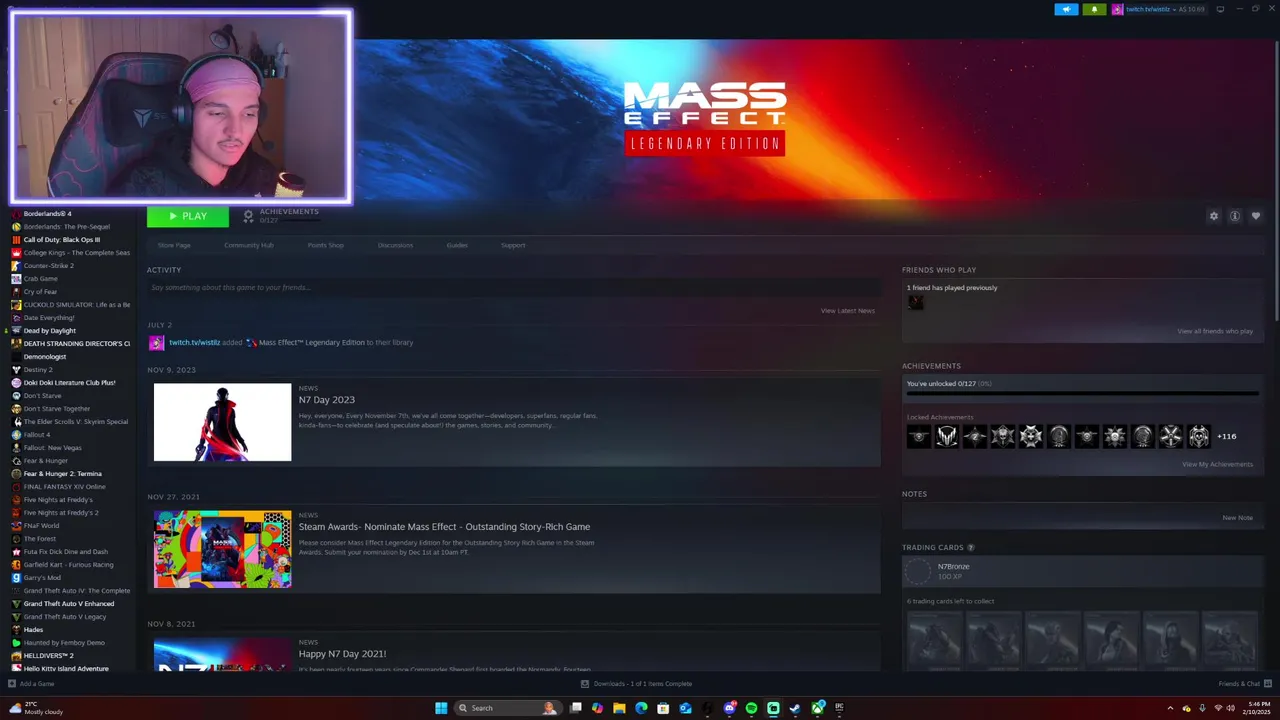This screenshot has width=1280, height=720.
Task: Click View Latest News link
Action: pos(848,311)
